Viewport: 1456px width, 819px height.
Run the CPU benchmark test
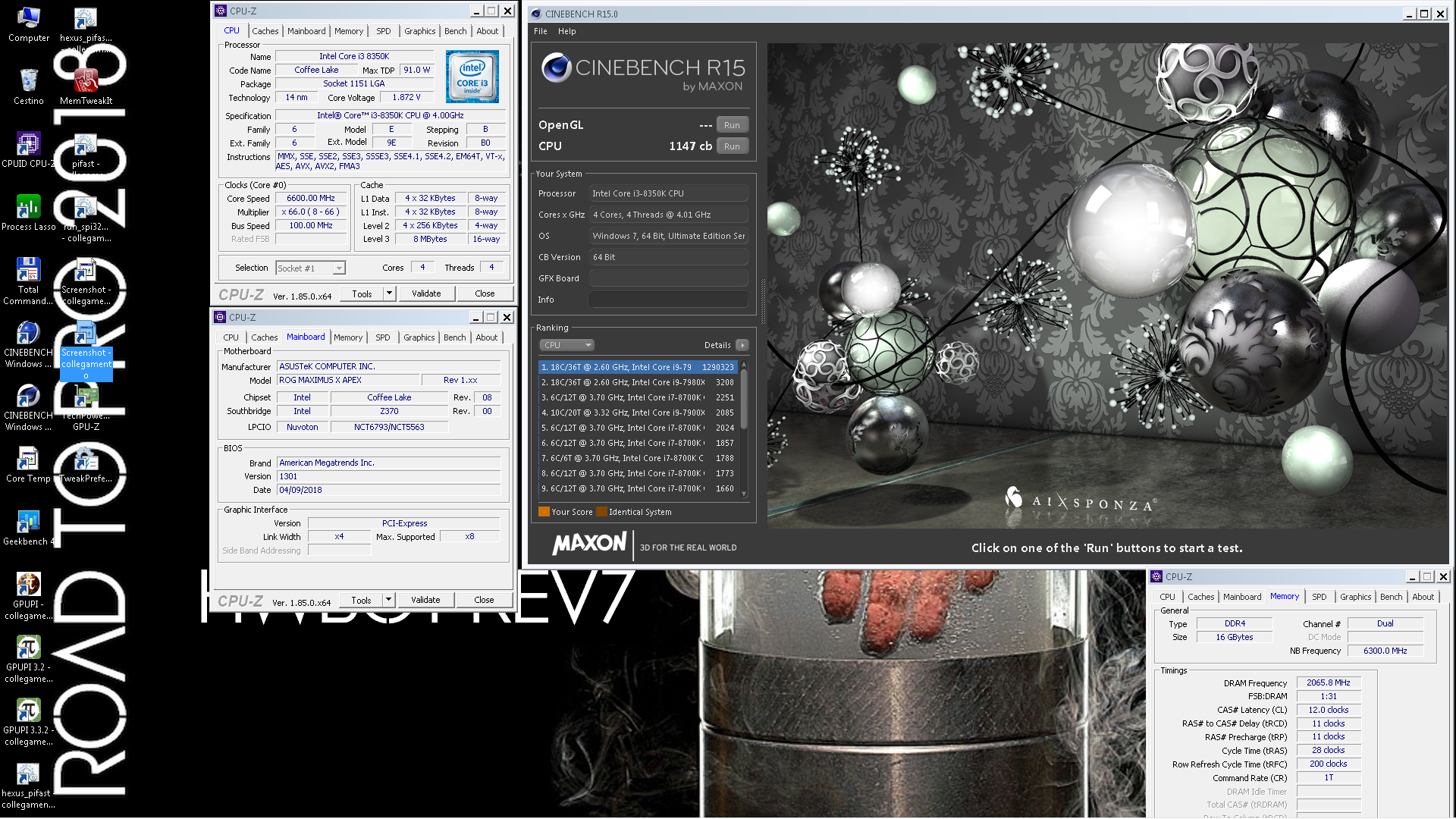pos(732,146)
